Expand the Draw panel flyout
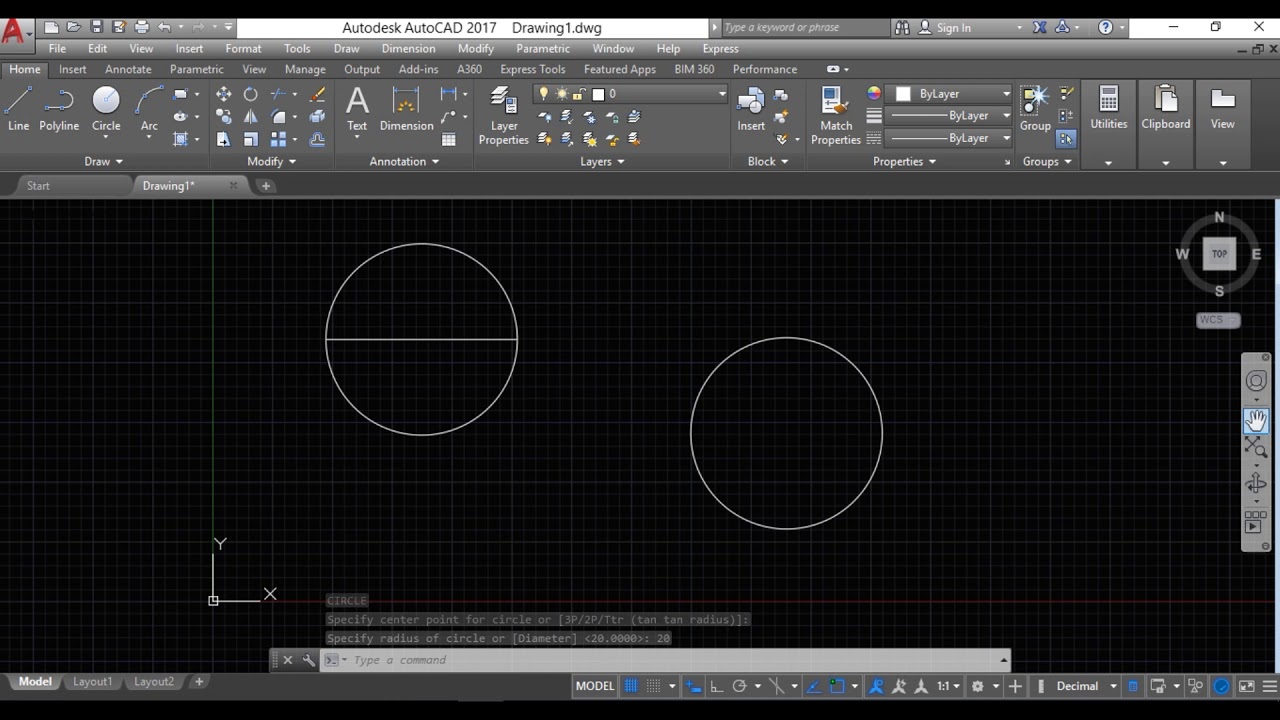The width and height of the screenshot is (1280, 720). pyautogui.click(x=104, y=161)
